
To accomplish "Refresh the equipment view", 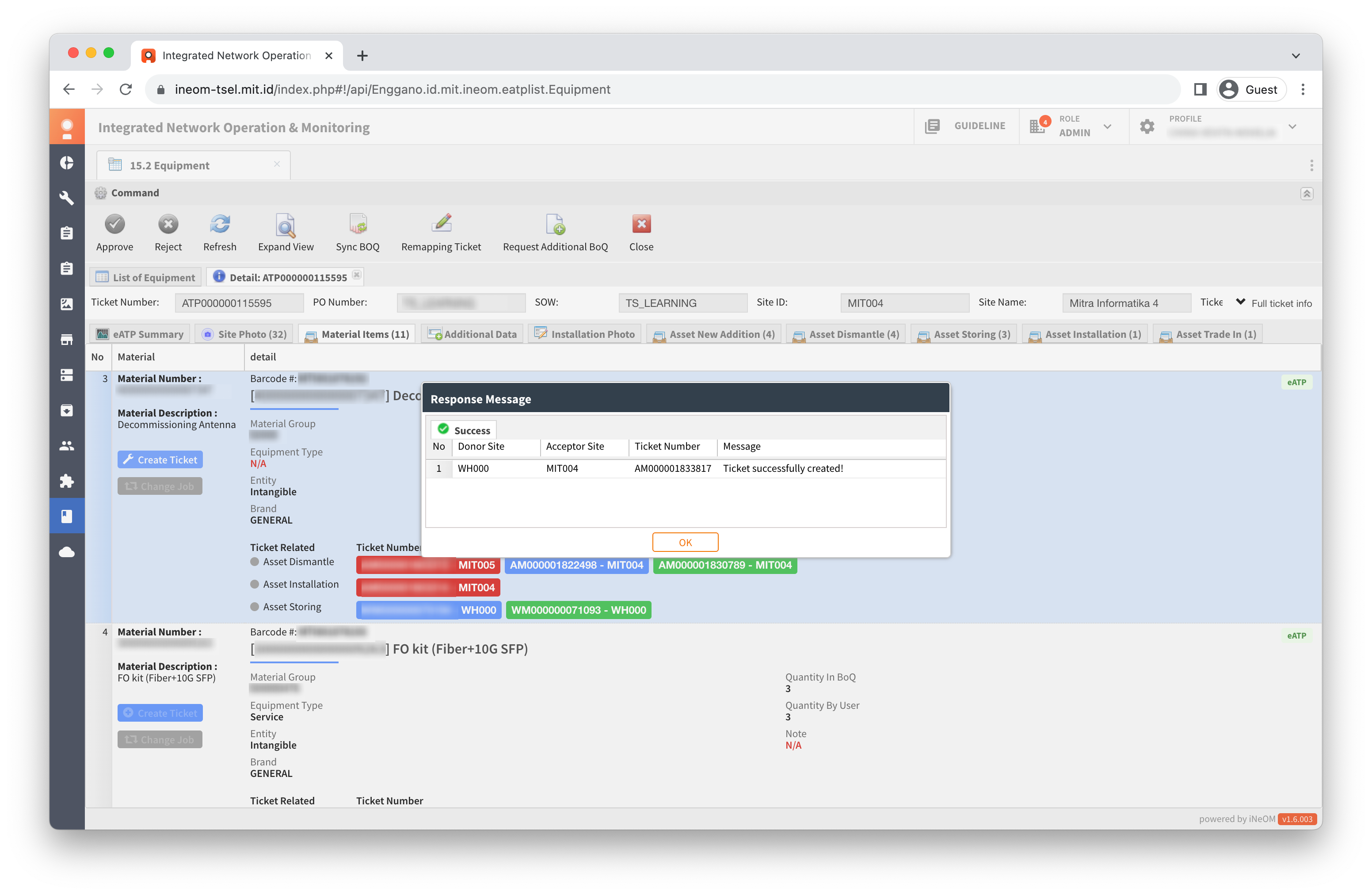I will point(220,224).
